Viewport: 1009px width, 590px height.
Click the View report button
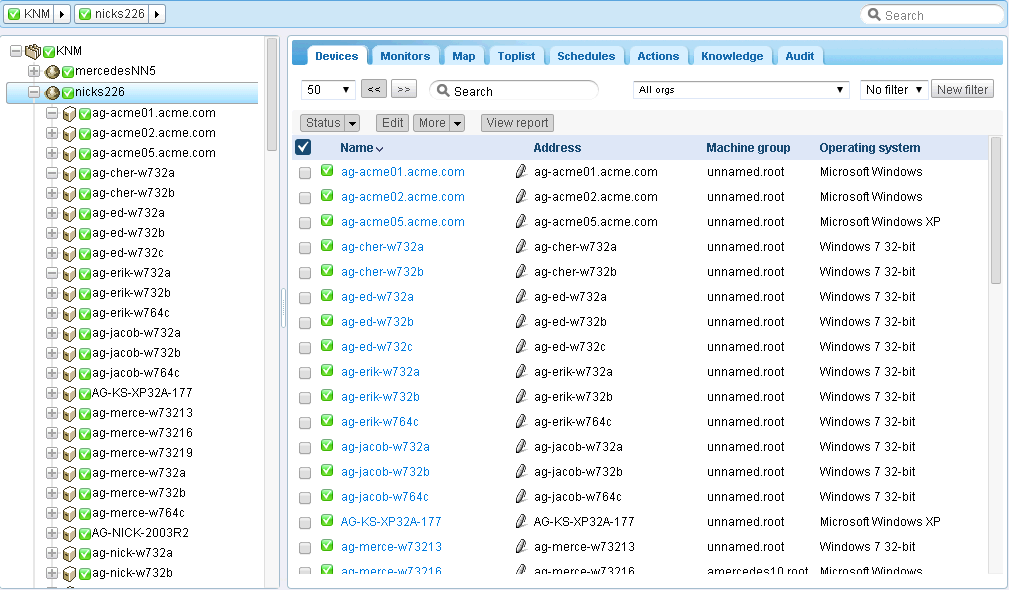(x=517, y=123)
